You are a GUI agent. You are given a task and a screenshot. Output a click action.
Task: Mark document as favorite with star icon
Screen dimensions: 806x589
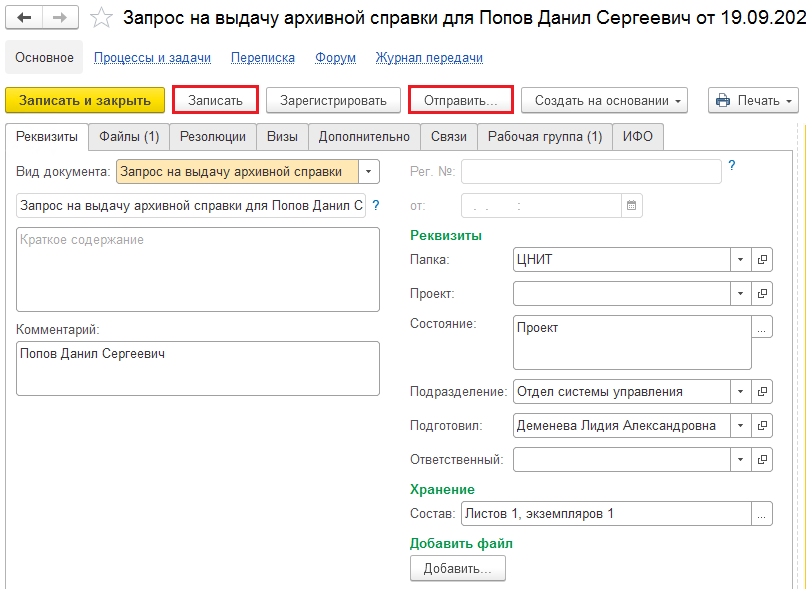click(101, 19)
